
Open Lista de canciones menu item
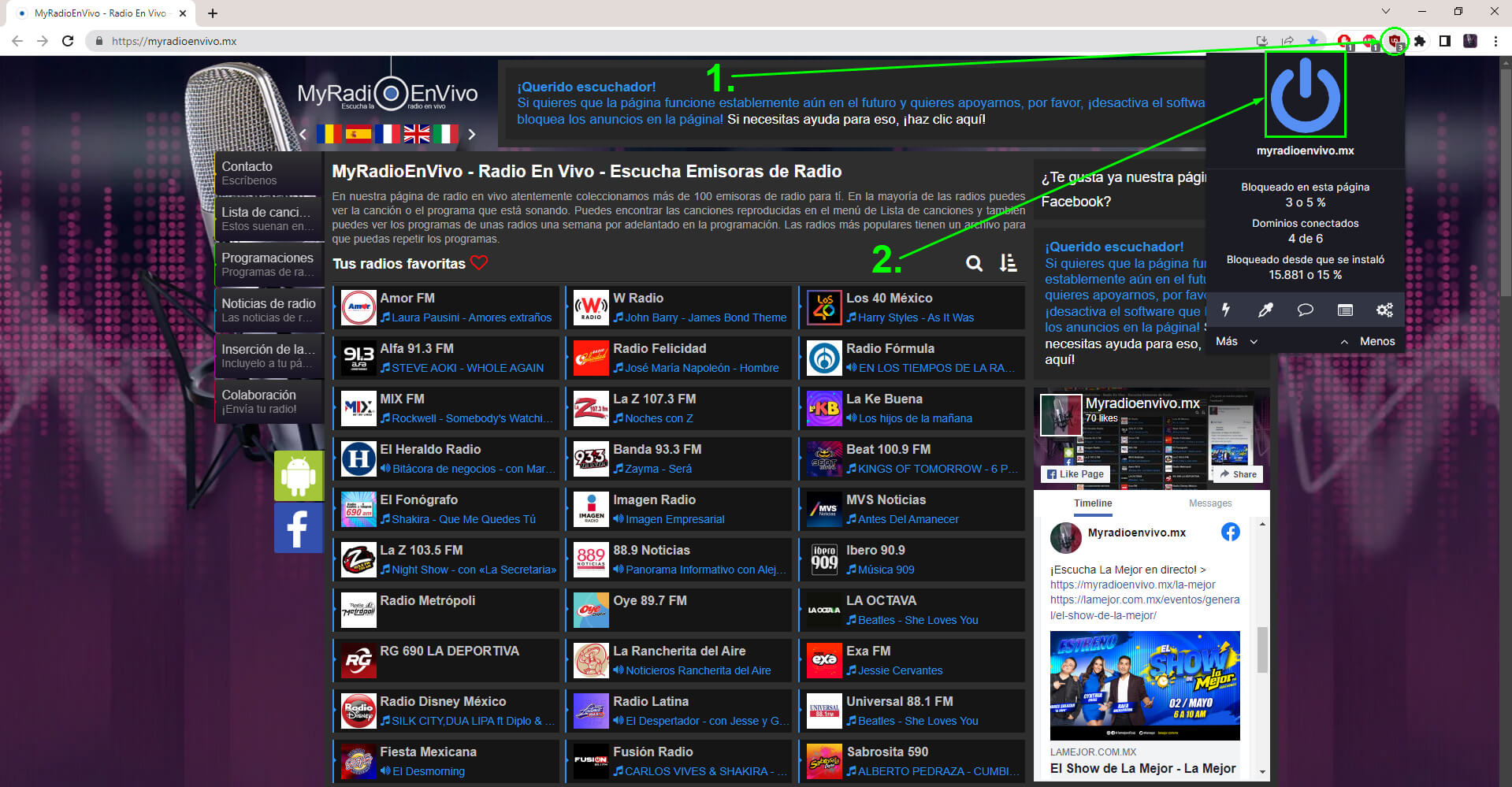tap(269, 218)
